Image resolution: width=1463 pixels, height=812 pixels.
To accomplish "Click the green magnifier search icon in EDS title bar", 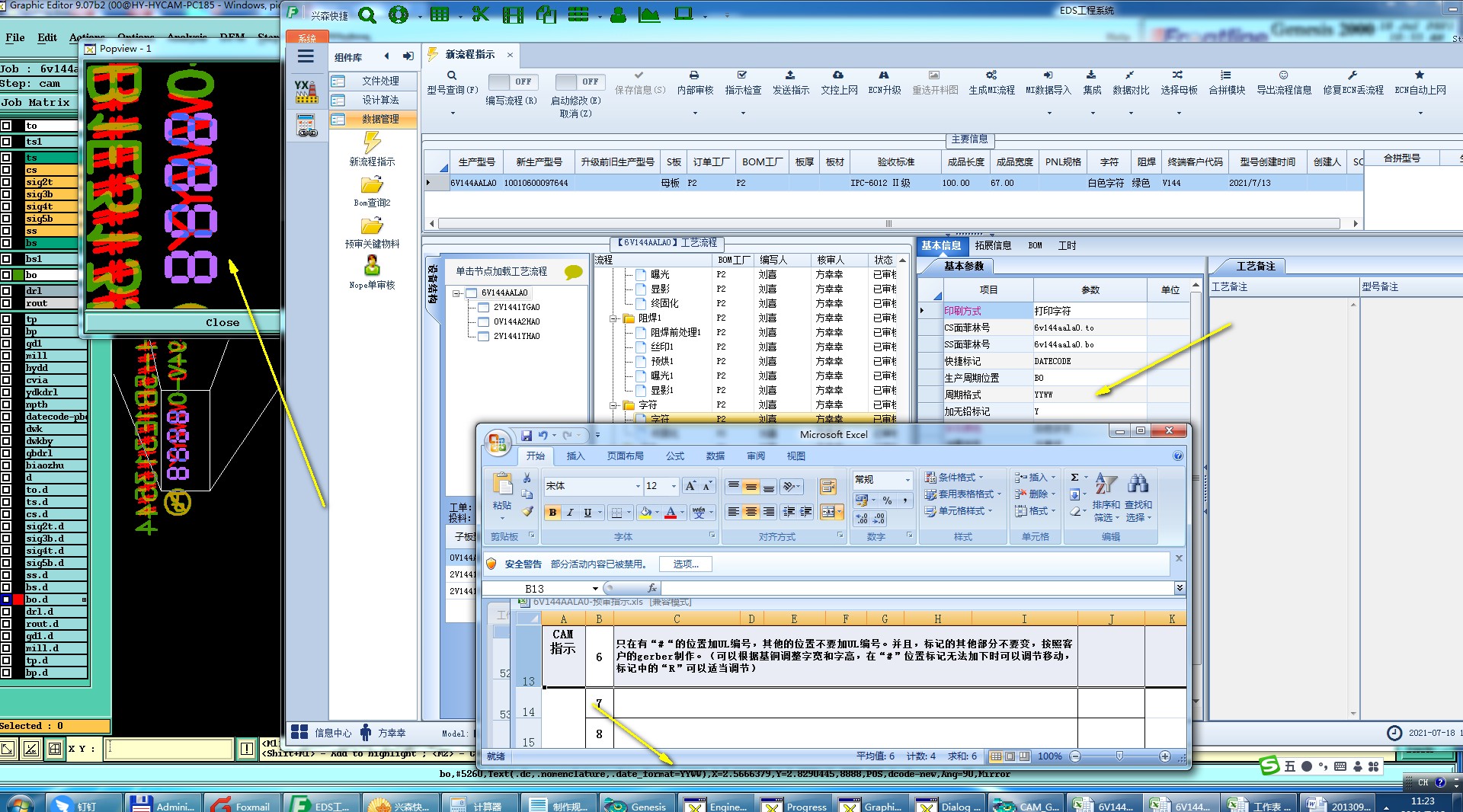I will (x=367, y=14).
